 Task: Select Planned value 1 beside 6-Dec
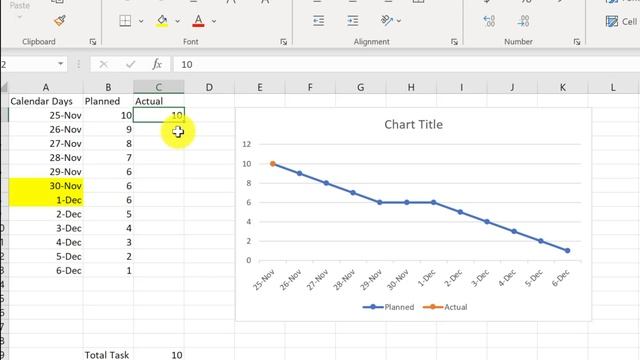coord(108,271)
